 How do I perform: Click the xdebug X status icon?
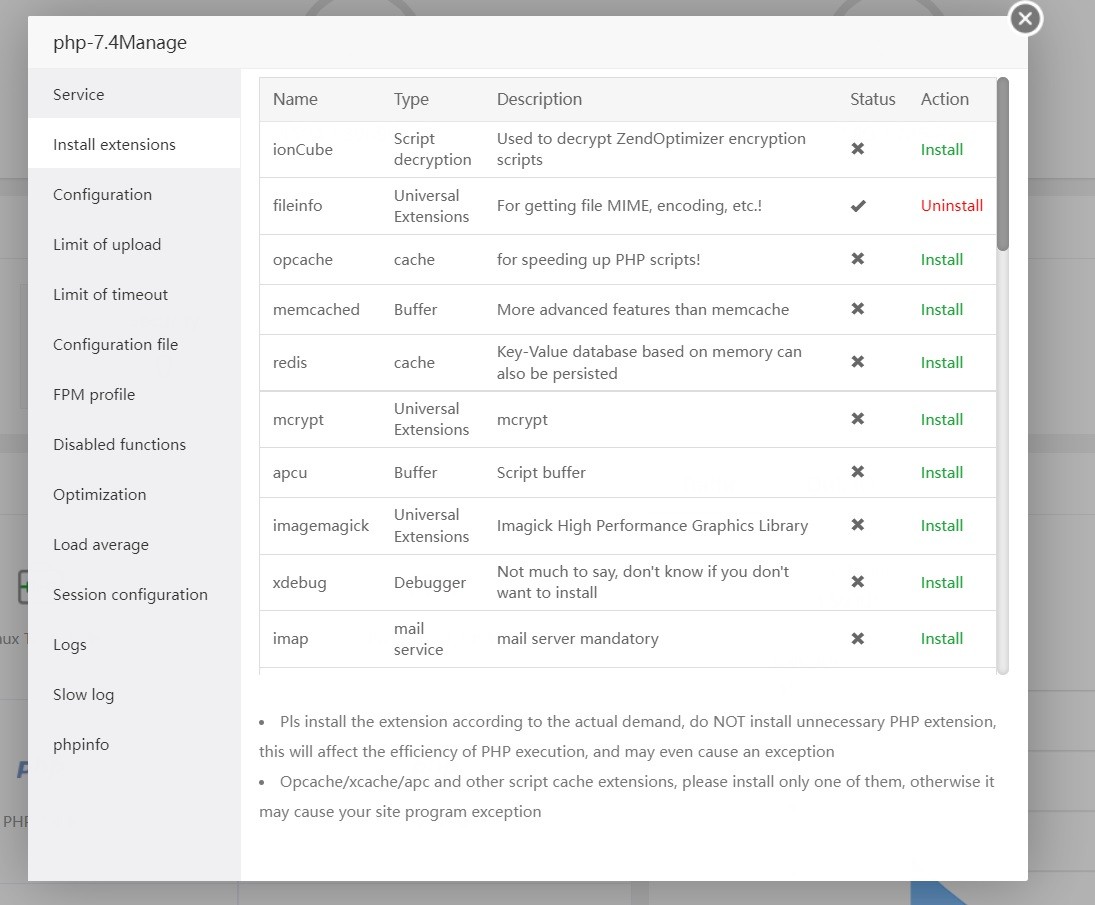click(858, 582)
